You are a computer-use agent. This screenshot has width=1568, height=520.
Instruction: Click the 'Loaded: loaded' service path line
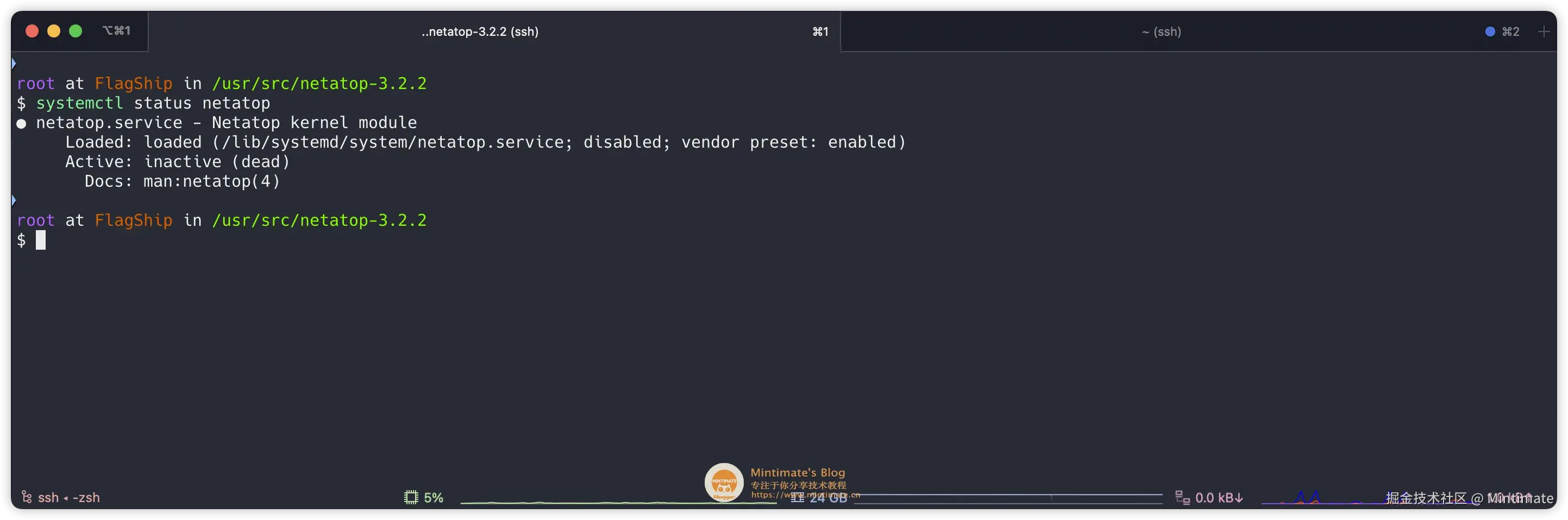click(x=485, y=142)
